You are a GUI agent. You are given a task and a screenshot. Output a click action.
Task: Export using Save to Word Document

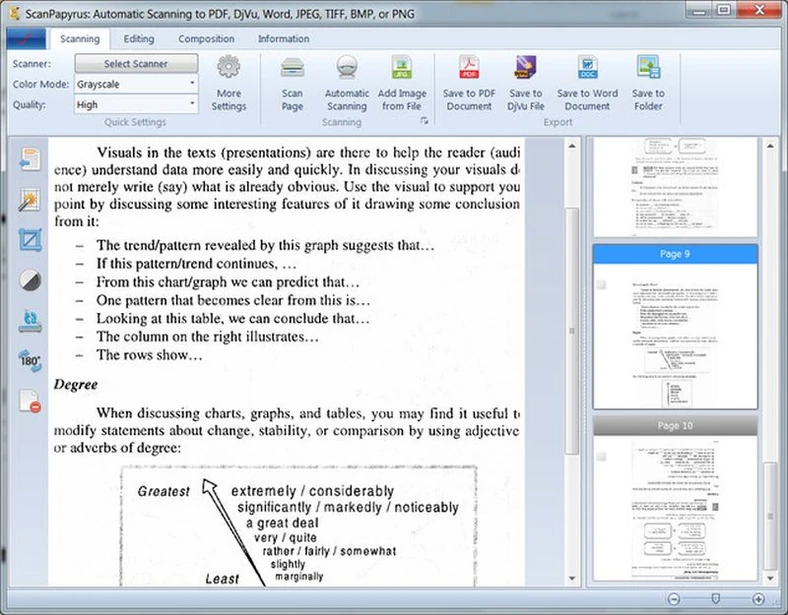tap(587, 70)
